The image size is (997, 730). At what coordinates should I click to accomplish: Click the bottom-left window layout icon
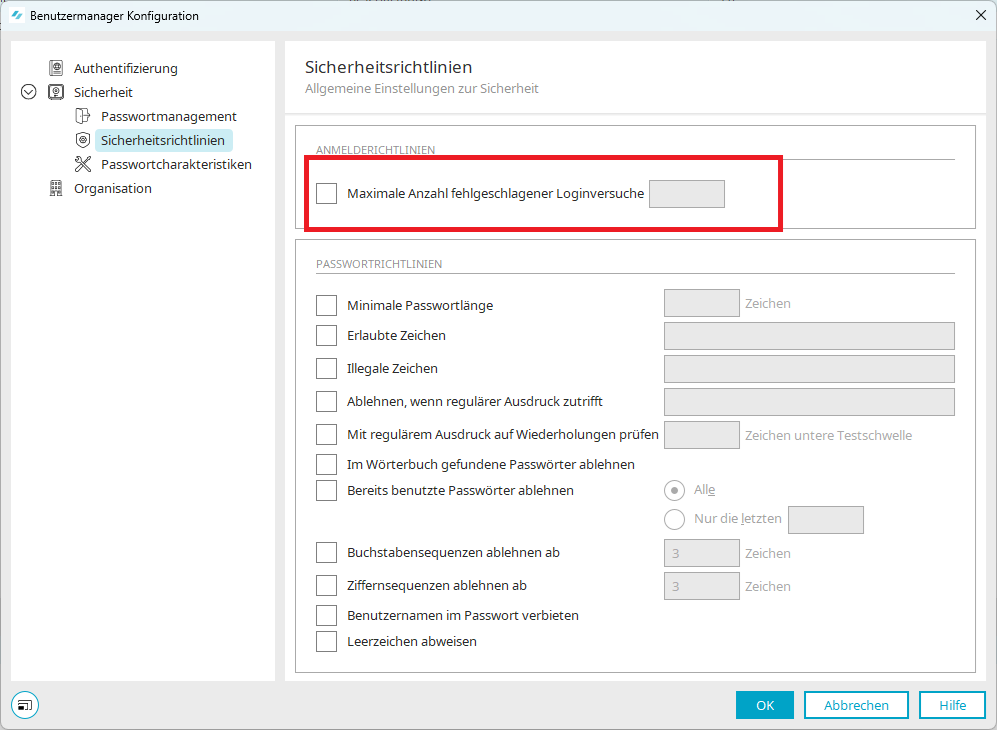click(24, 705)
